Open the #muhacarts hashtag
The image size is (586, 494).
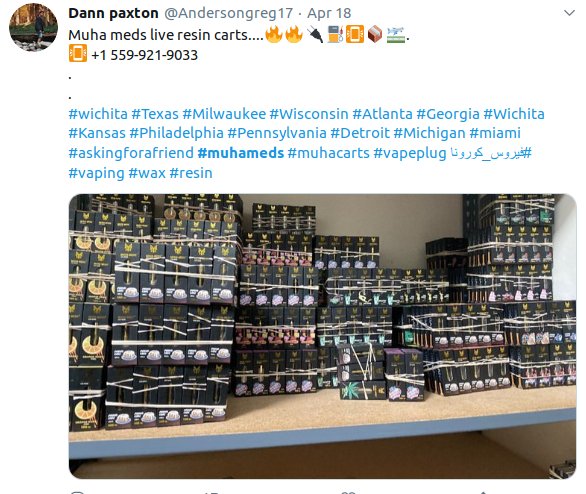pyautogui.click(x=329, y=153)
